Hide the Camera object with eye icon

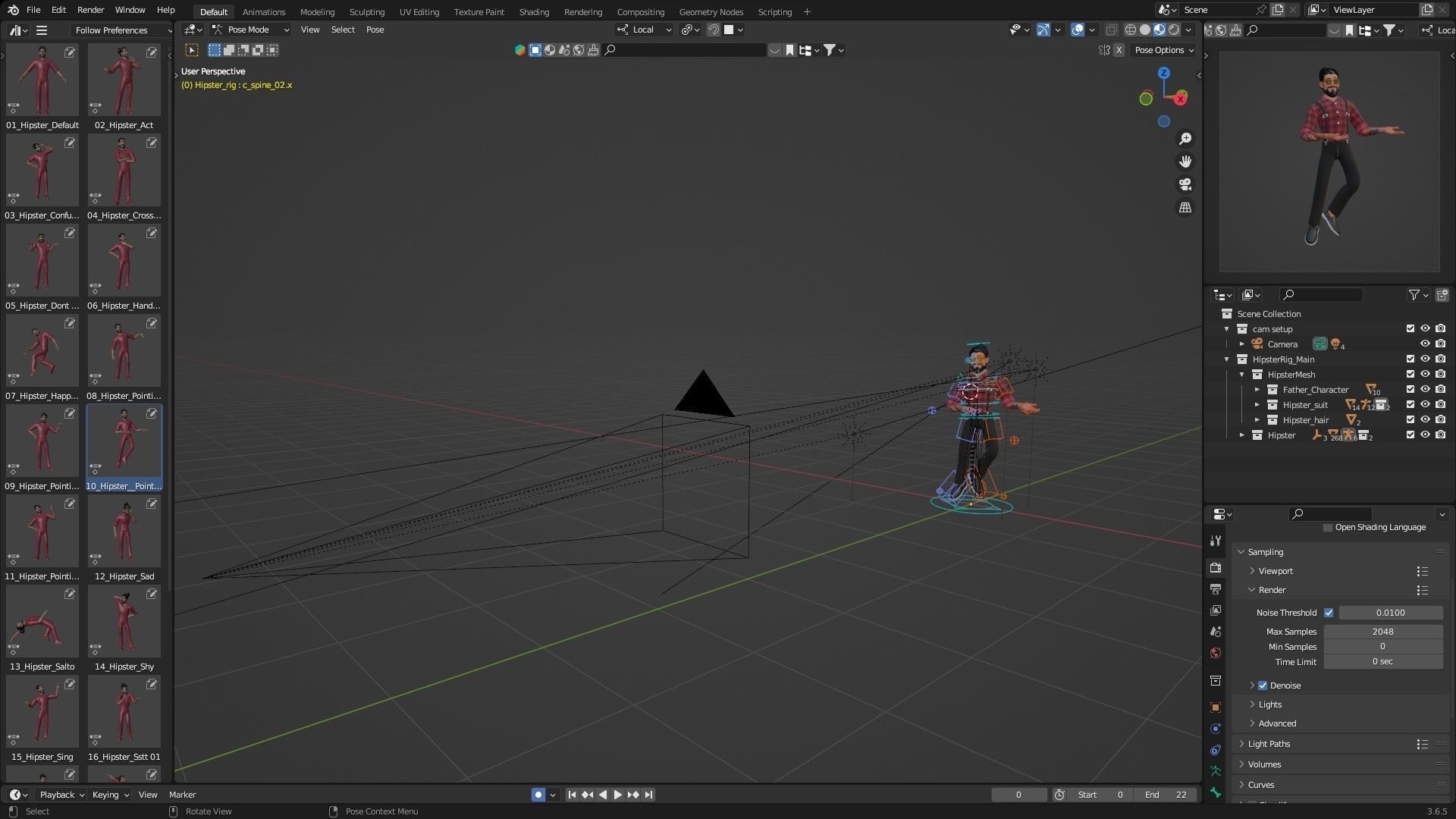click(x=1425, y=344)
